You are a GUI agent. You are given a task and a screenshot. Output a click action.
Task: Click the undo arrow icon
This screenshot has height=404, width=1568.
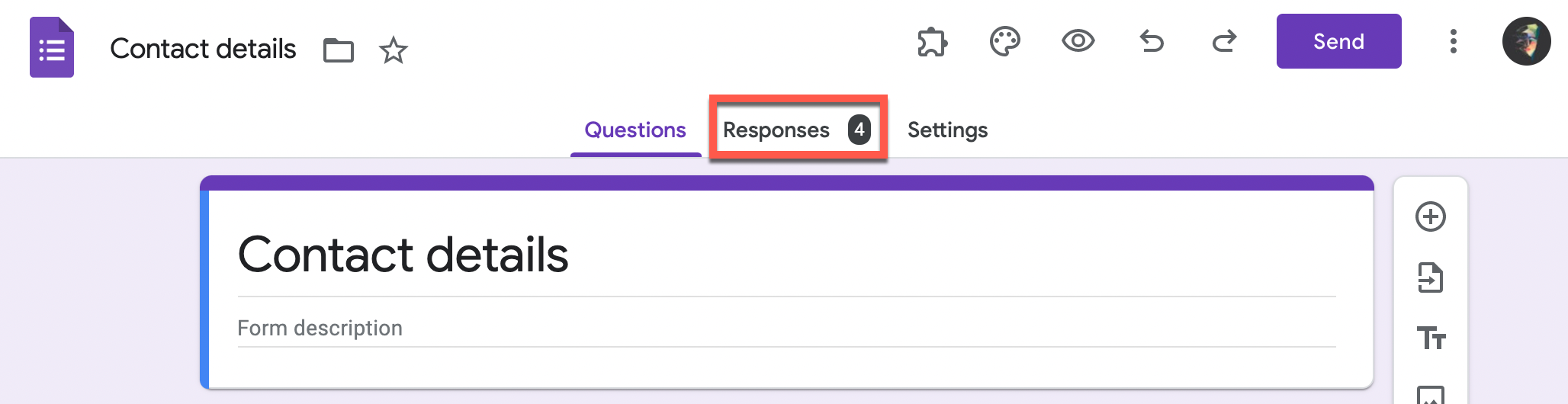[1152, 40]
